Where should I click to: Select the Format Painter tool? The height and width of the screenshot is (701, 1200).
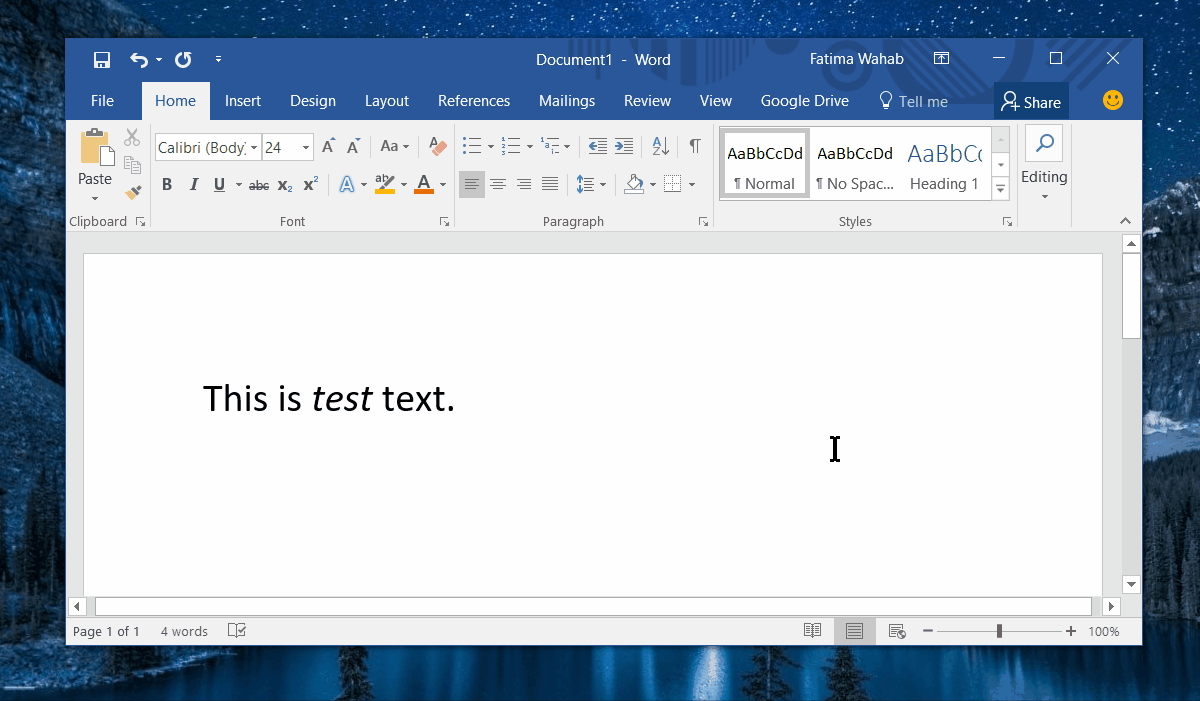tap(132, 192)
